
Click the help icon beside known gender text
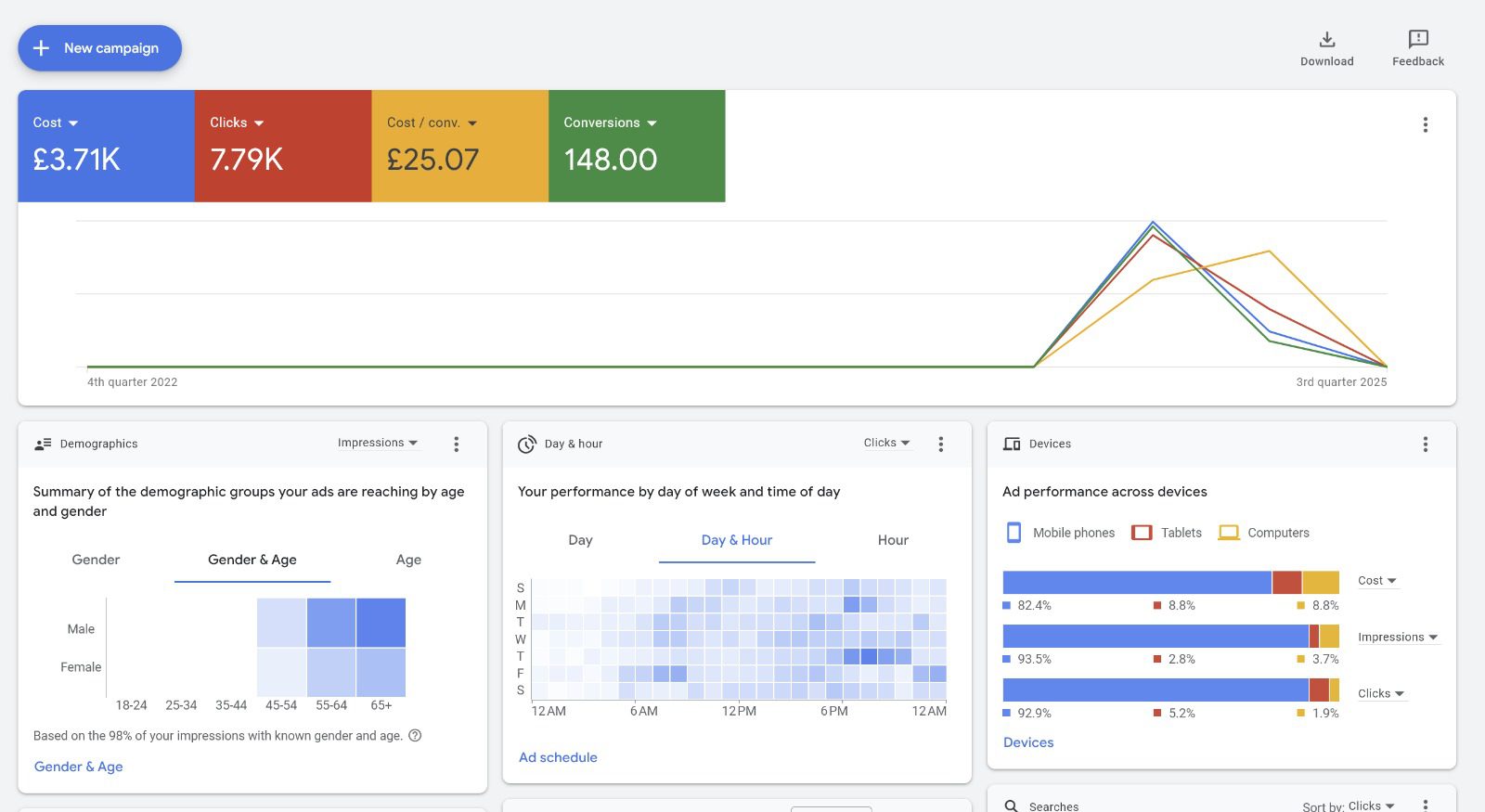tap(415, 736)
